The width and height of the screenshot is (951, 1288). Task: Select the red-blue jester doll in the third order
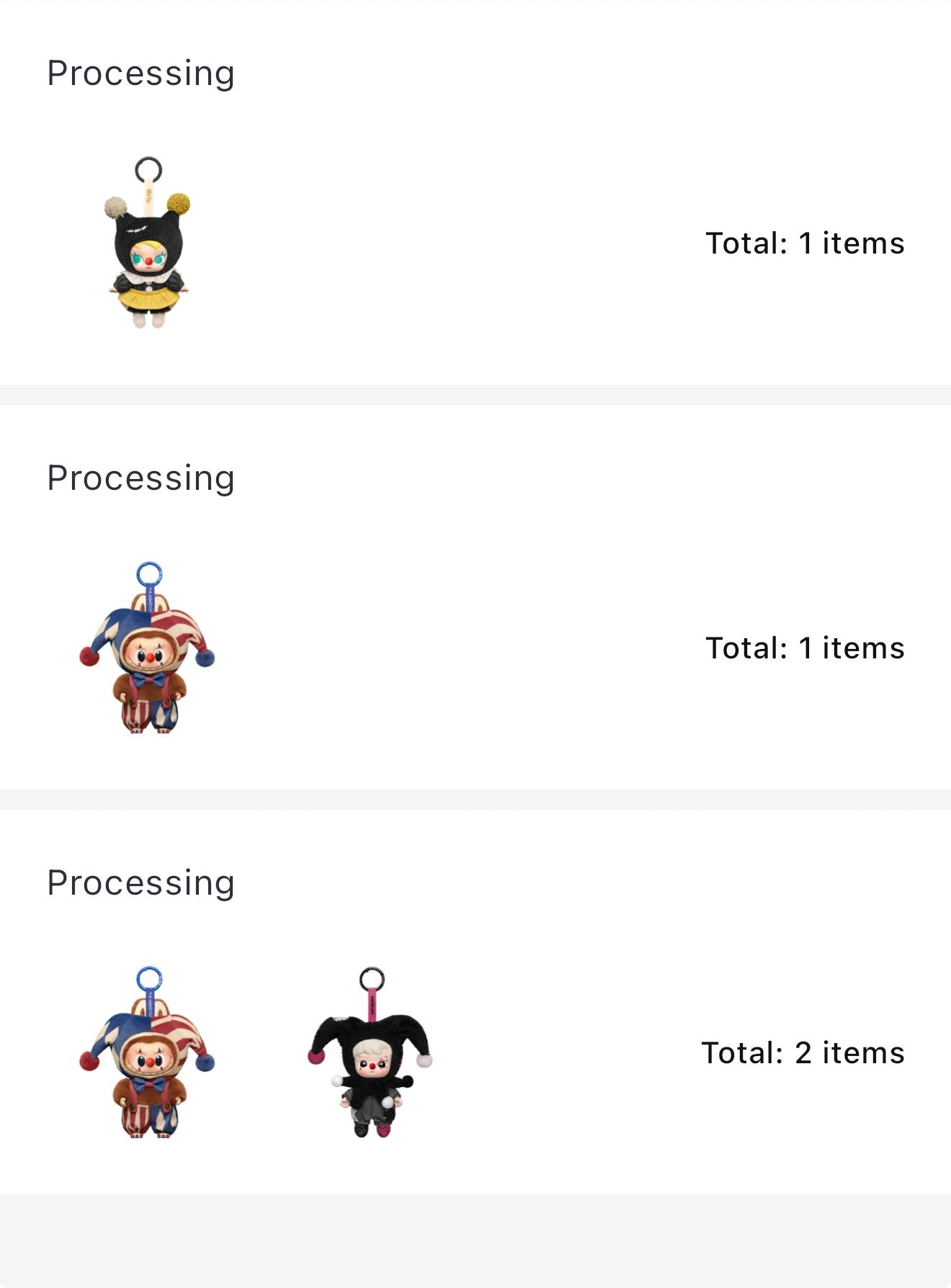pyautogui.click(x=148, y=1053)
